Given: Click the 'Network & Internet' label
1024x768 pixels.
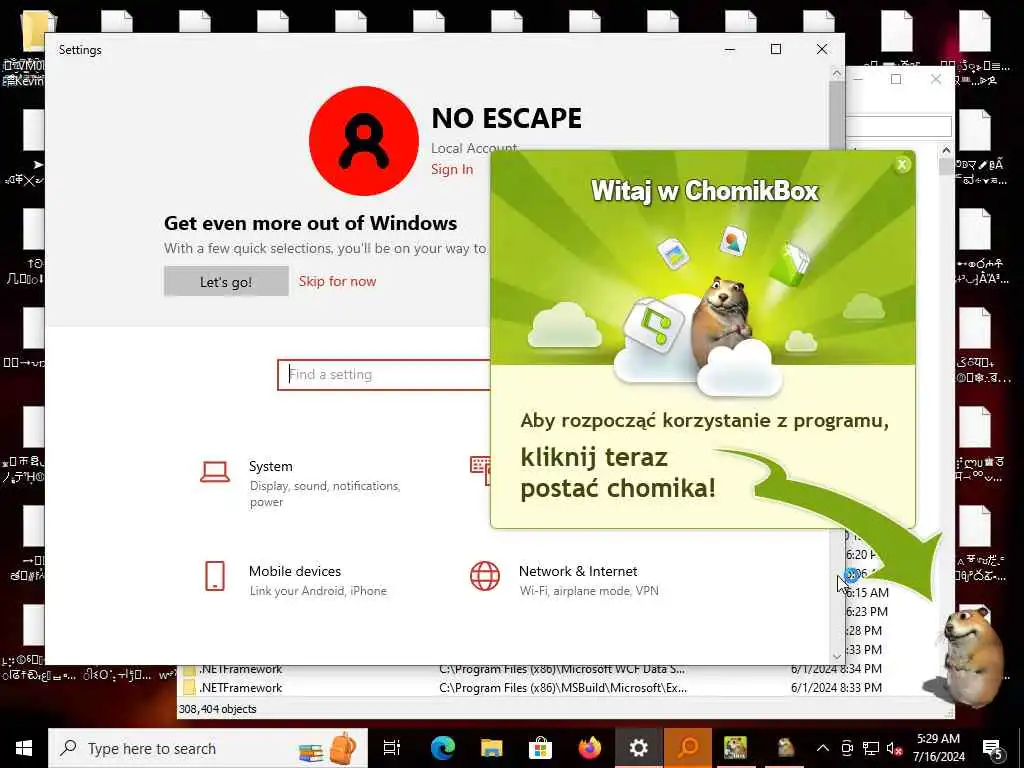Looking at the screenshot, I should [578, 571].
